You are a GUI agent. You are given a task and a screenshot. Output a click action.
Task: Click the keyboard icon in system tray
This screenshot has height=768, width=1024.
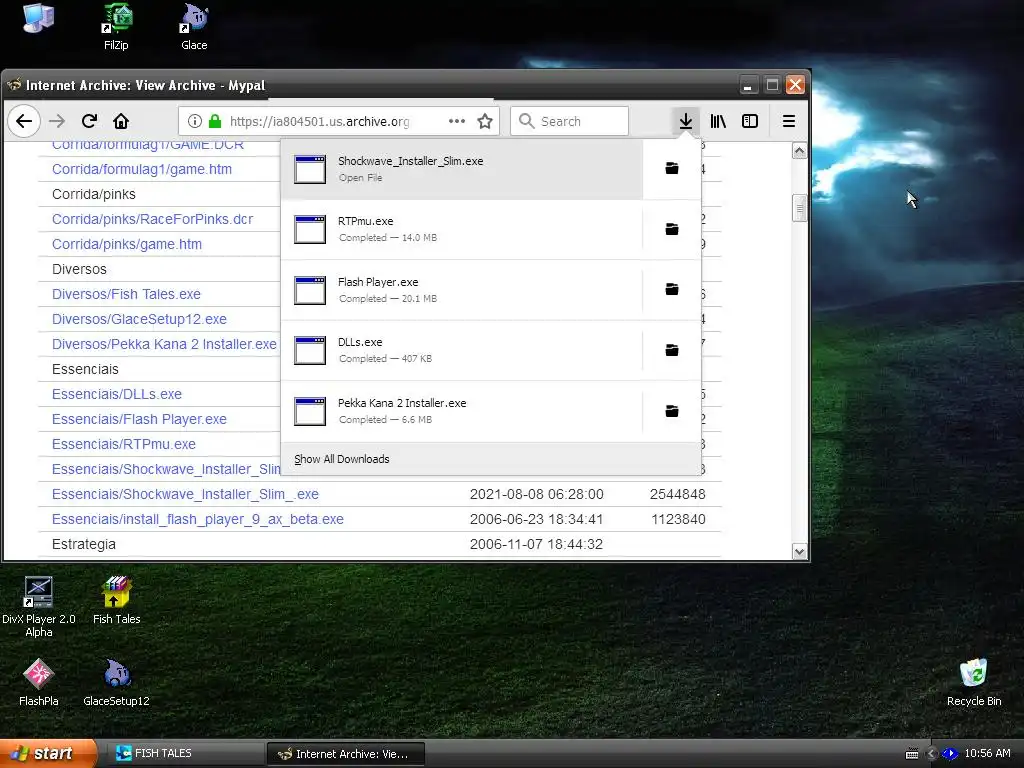pyautogui.click(x=912, y=754)
